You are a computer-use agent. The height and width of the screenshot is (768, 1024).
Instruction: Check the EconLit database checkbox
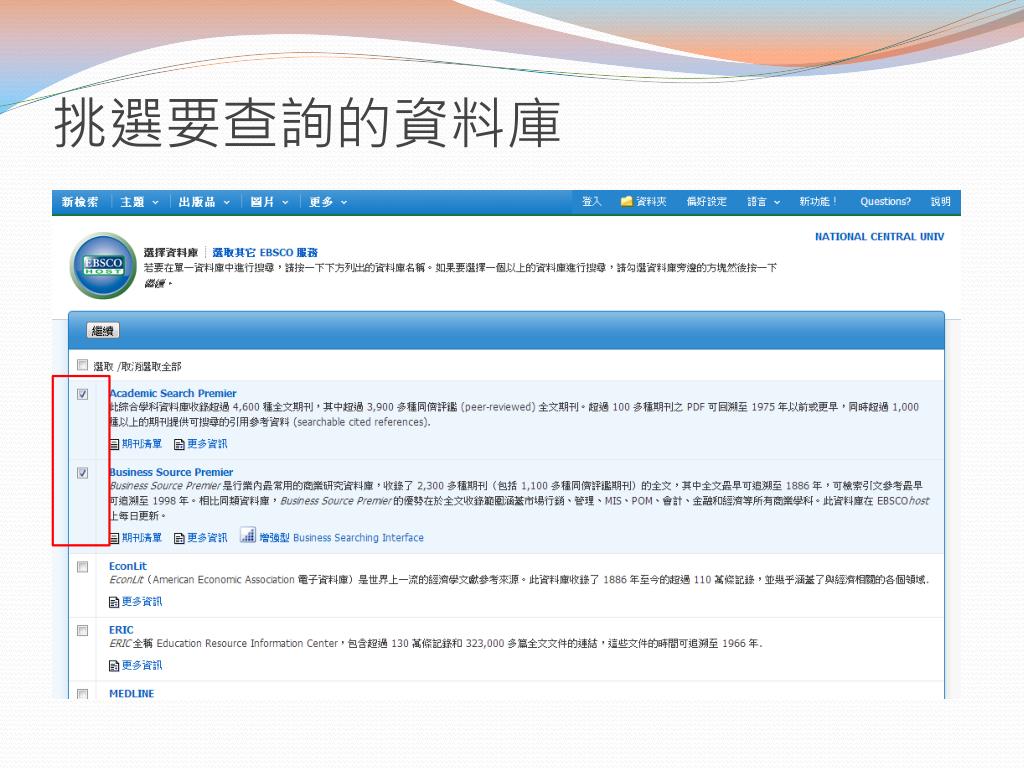pos(82,567)
